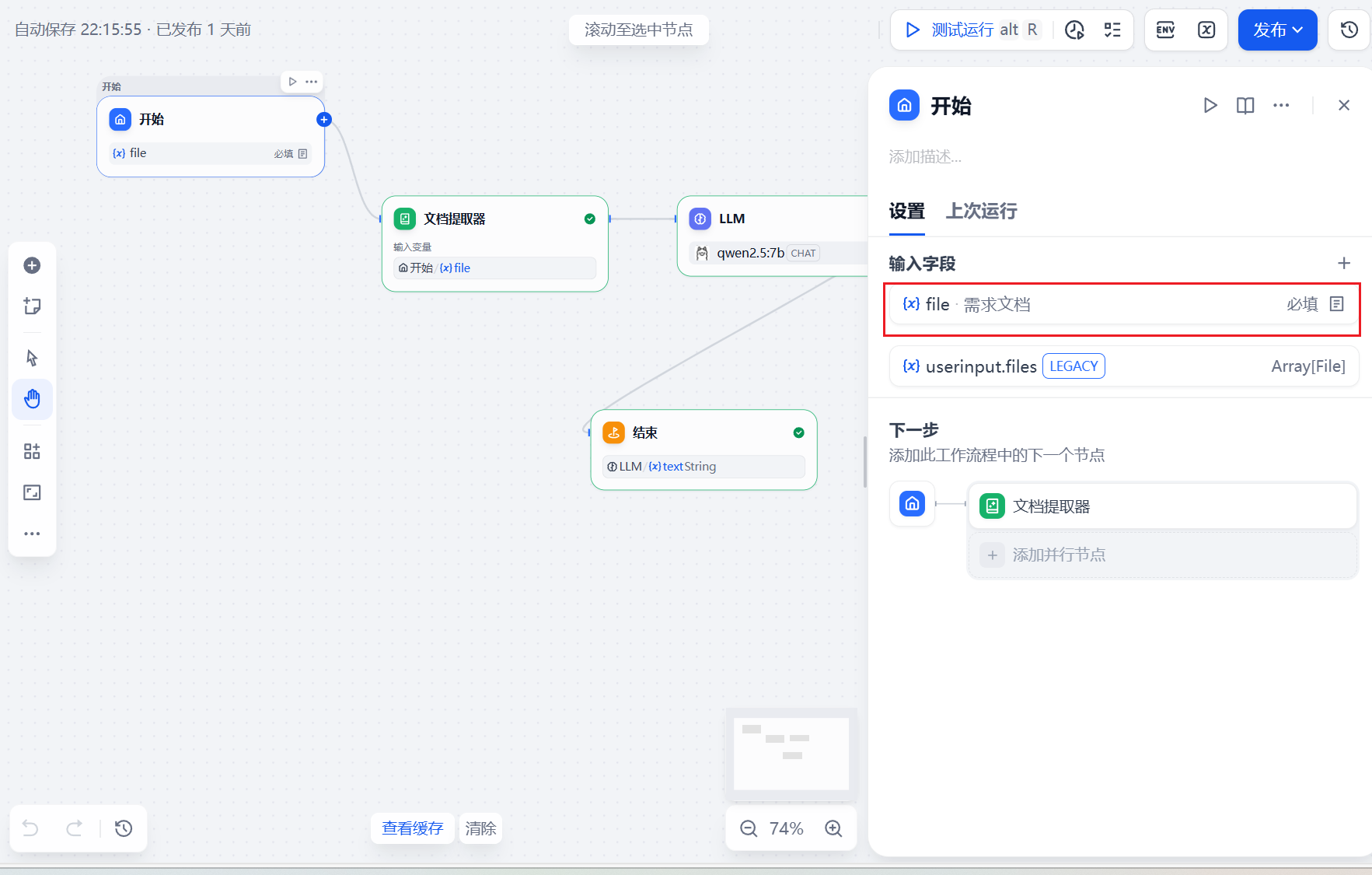The image size is (1372, 875).
Task: Click the 查看缓存 button
Action: (x=412, y=828)
